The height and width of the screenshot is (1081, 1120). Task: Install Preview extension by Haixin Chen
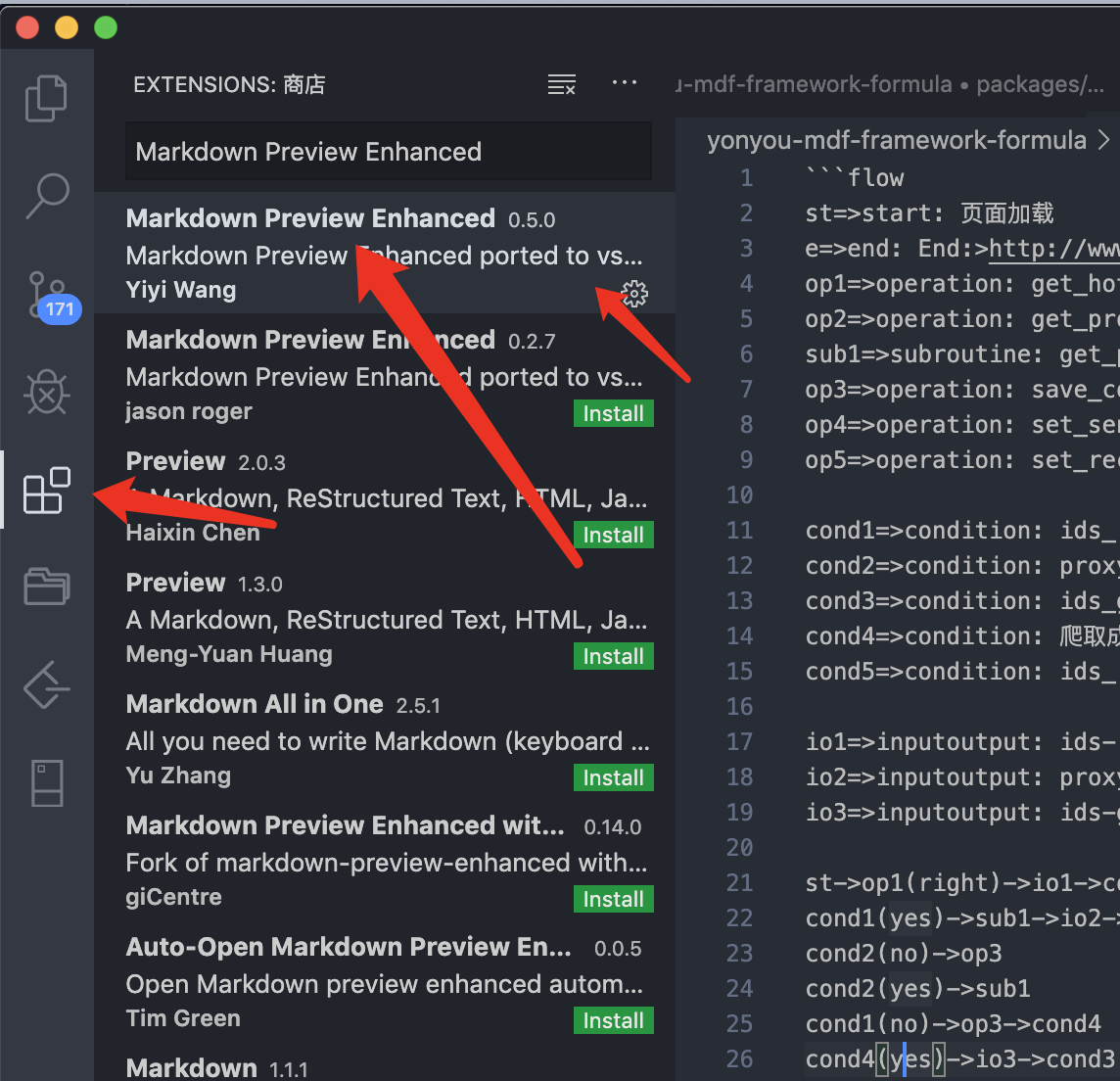(614, 536)
